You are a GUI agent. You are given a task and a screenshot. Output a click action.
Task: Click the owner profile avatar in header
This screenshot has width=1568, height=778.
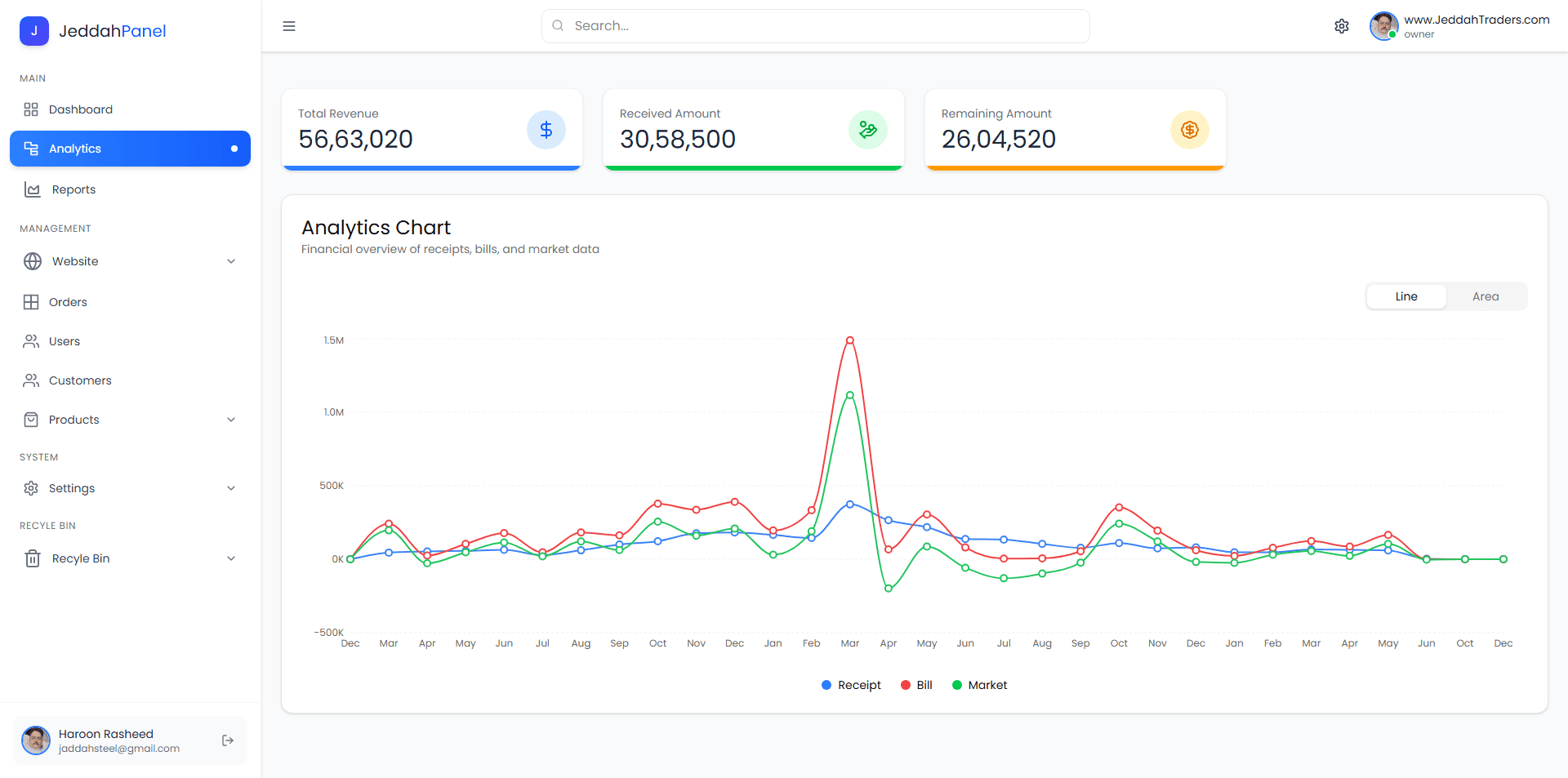tap(1383, 26)
